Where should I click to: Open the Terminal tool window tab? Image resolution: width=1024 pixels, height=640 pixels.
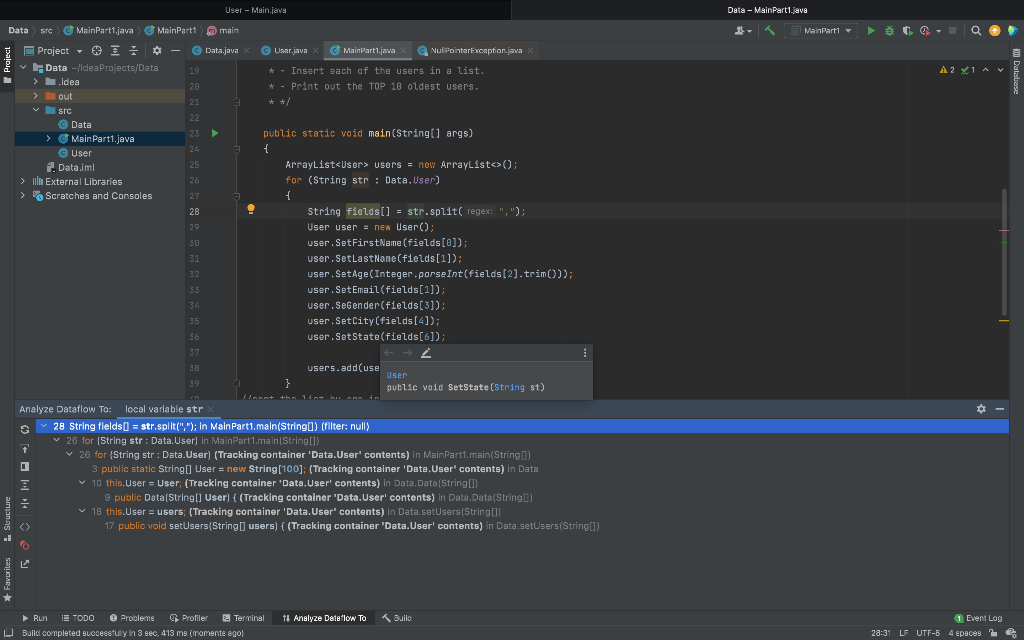coord(245,618)
